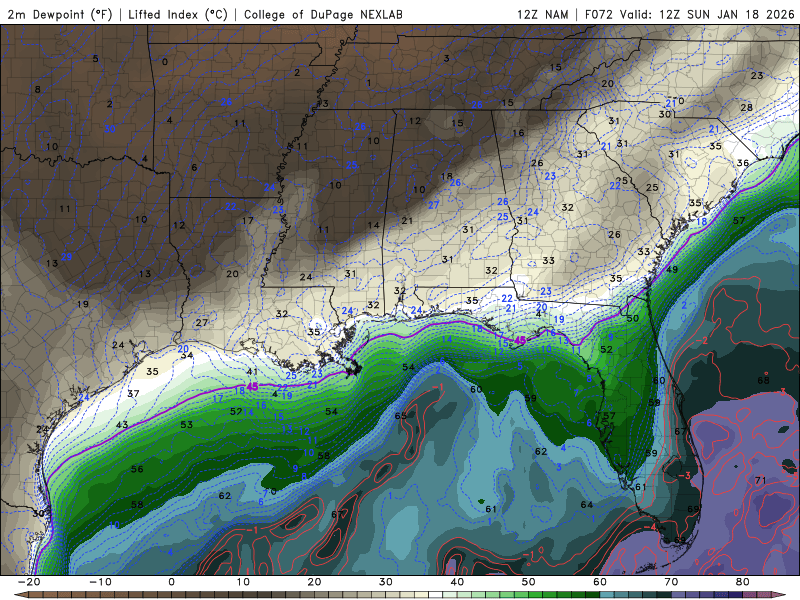Click the '80' tick label on the color scale
This screenshot has height=600, width=800.
743,582
